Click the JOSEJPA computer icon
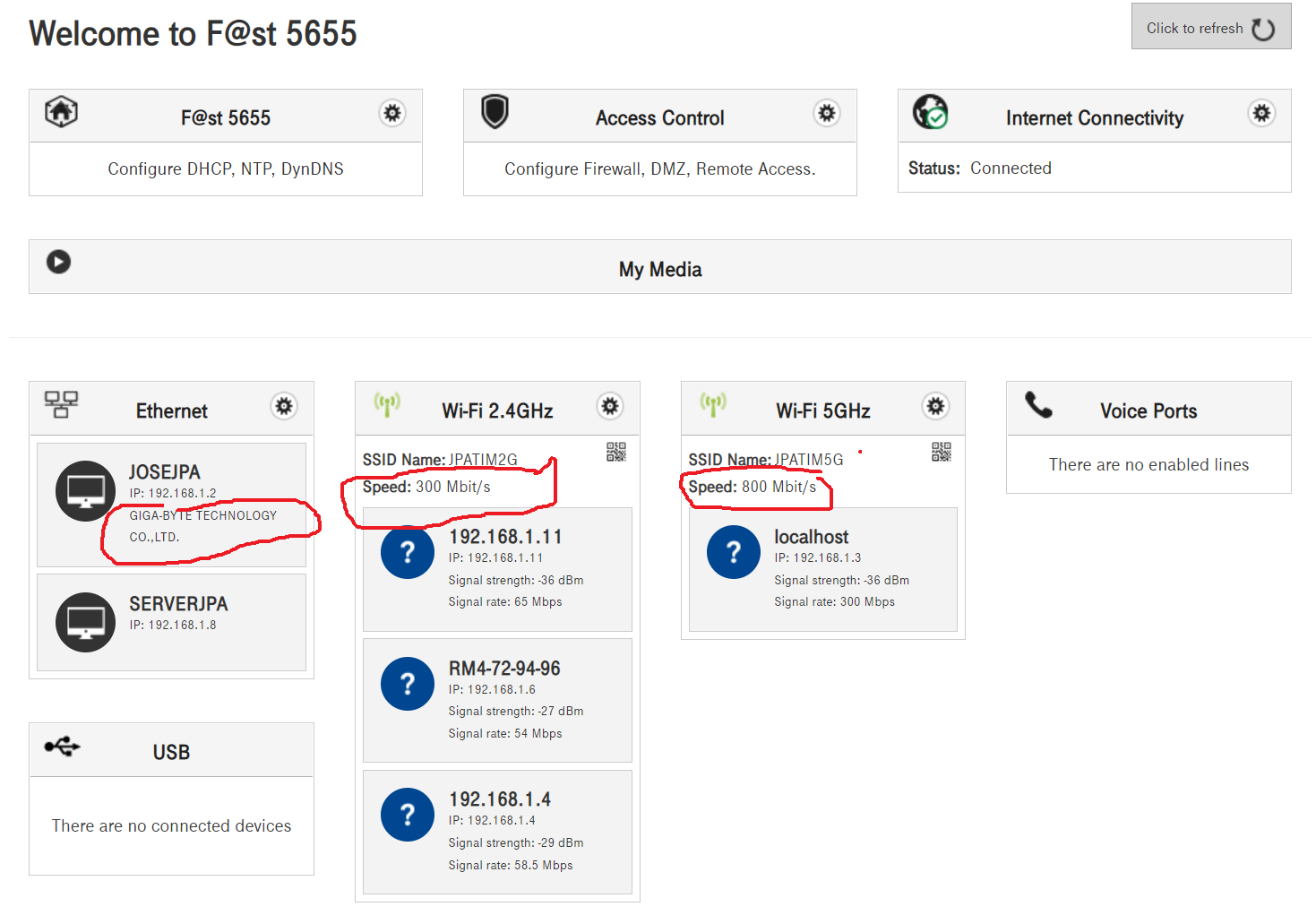 click(x=85, y=491)
